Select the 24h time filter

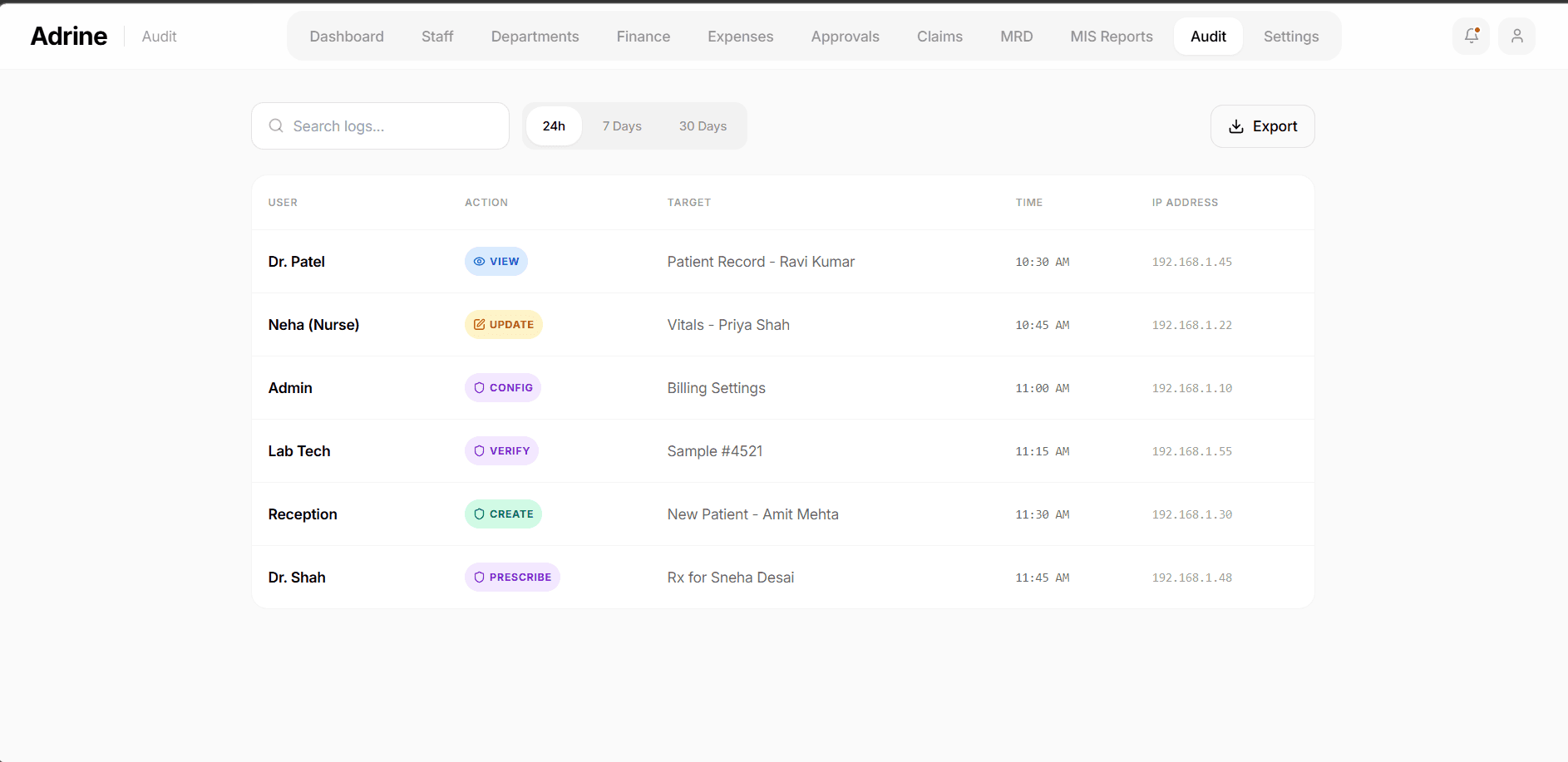pos(554,125)
